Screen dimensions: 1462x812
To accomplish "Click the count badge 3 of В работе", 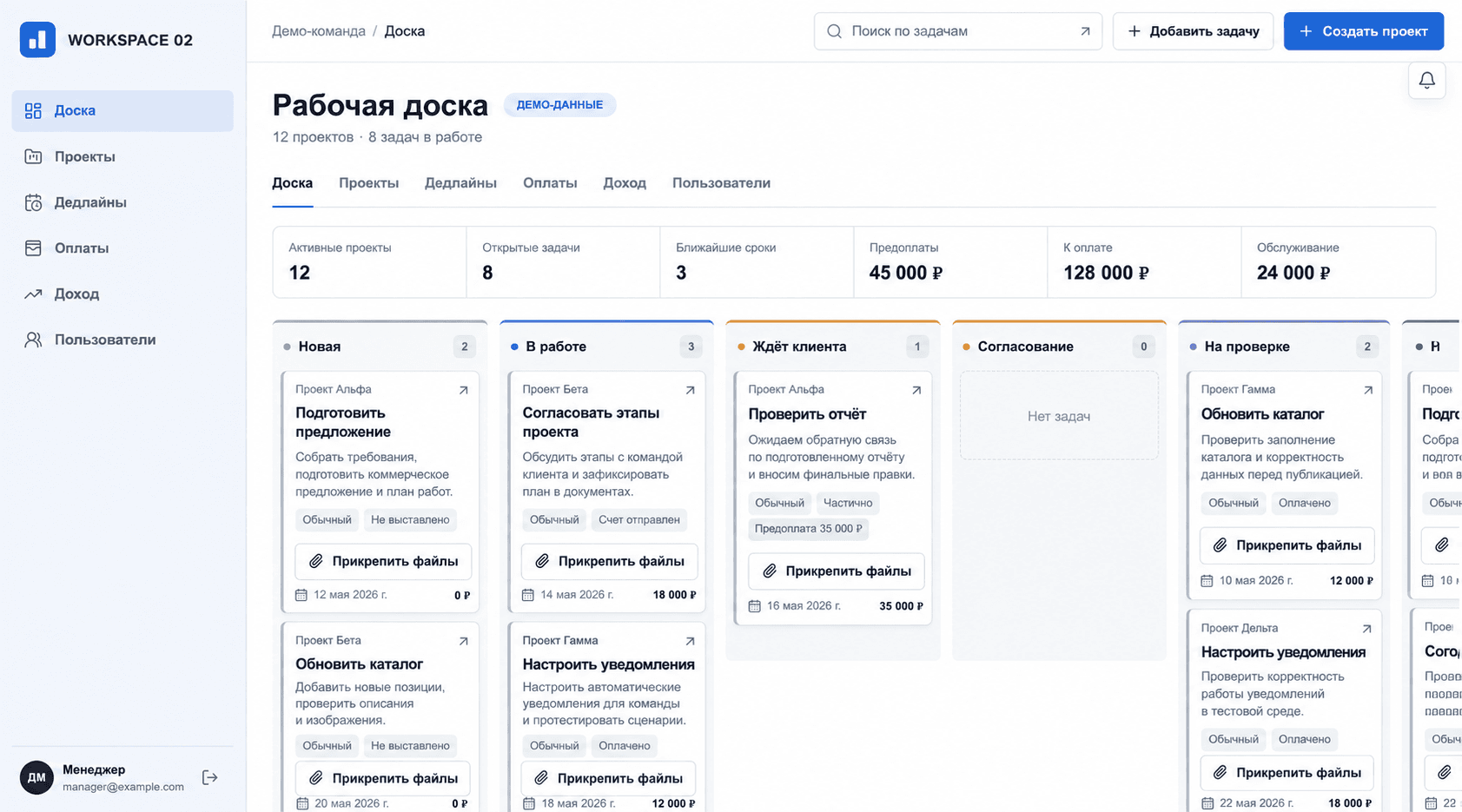I will (691, 347).
